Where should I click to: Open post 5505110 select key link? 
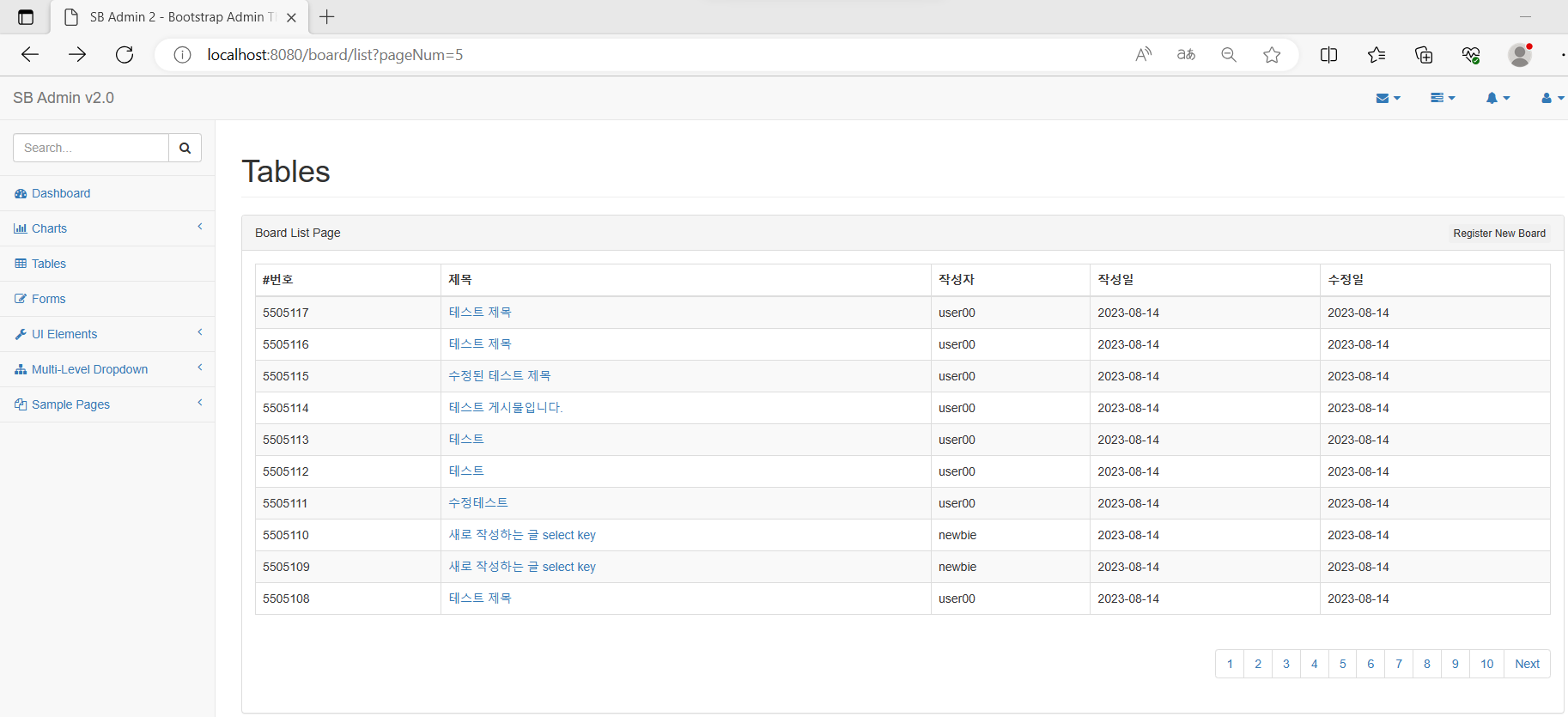point(522,535)
